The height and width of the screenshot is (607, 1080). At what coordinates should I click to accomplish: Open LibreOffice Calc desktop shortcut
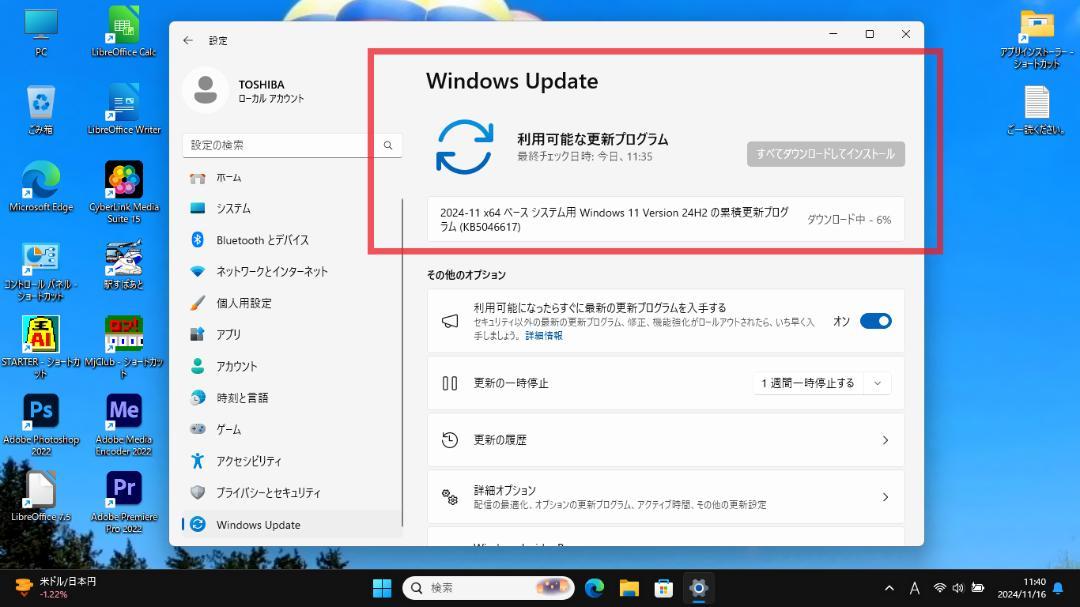coord(124,32)
